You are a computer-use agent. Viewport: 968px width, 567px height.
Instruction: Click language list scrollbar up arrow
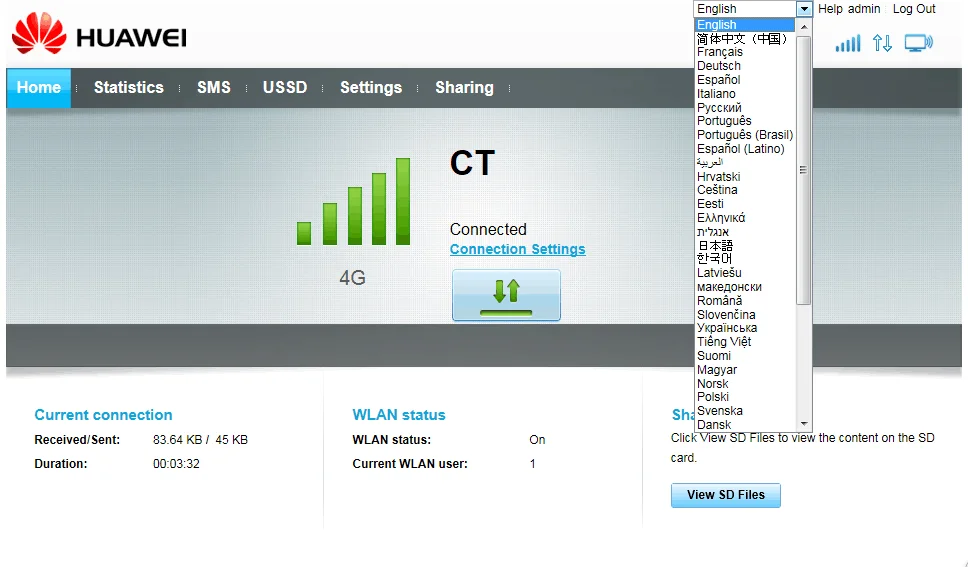click(804, 27)
